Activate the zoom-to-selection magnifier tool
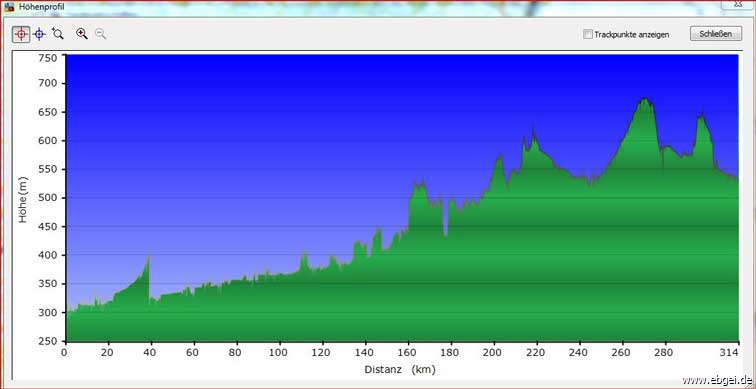The height and width of the screenshot is (389, 756). [x=58, y=33]
